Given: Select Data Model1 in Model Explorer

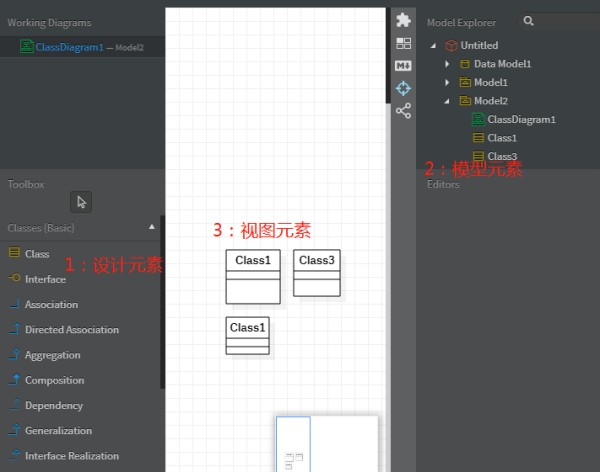Looking at the screenshot, I should coord(502,64).
